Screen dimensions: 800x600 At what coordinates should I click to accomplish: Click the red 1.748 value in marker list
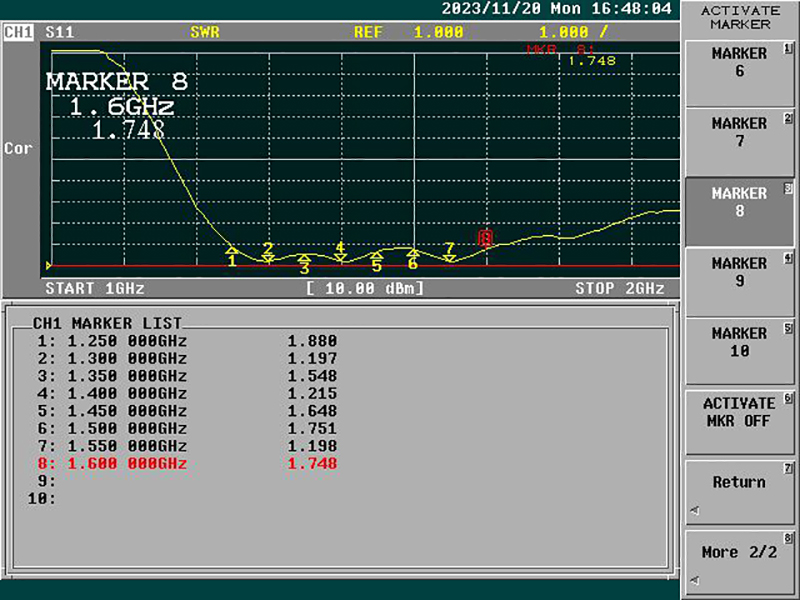click(x=312, y=463)
